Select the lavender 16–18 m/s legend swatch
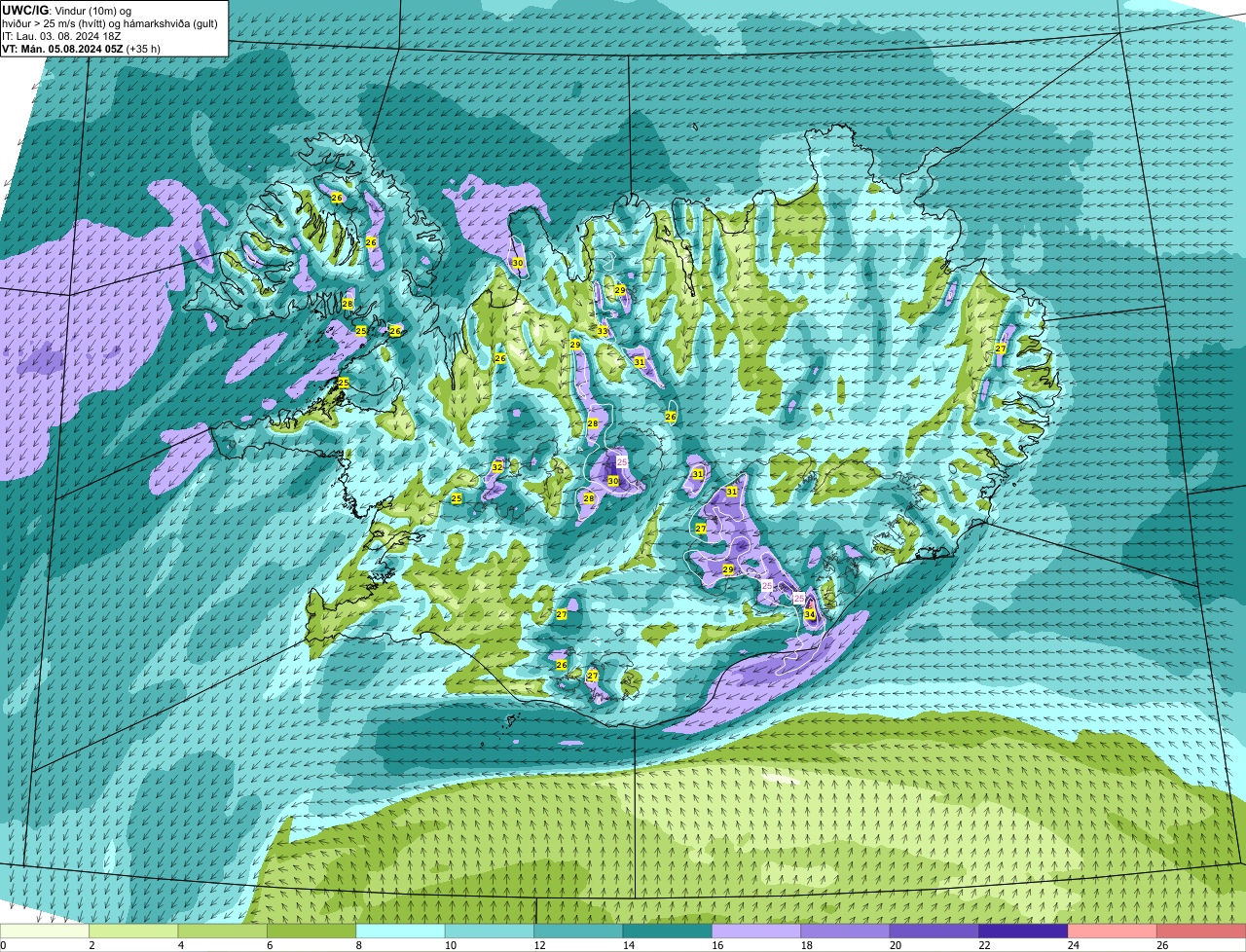 point(756,931)
